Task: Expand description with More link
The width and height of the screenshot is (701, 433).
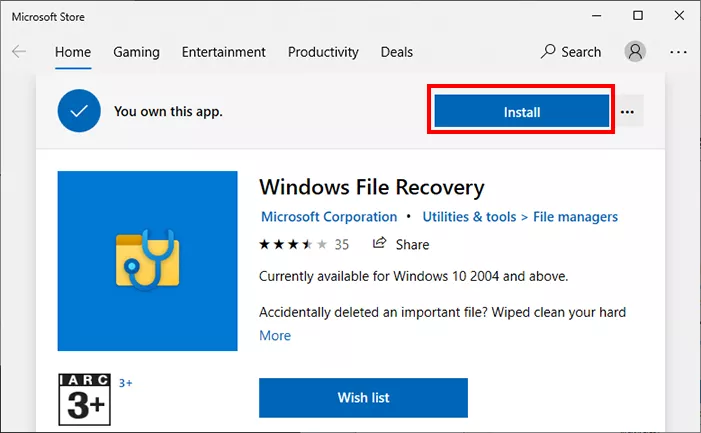Action: tap(275, 336)
